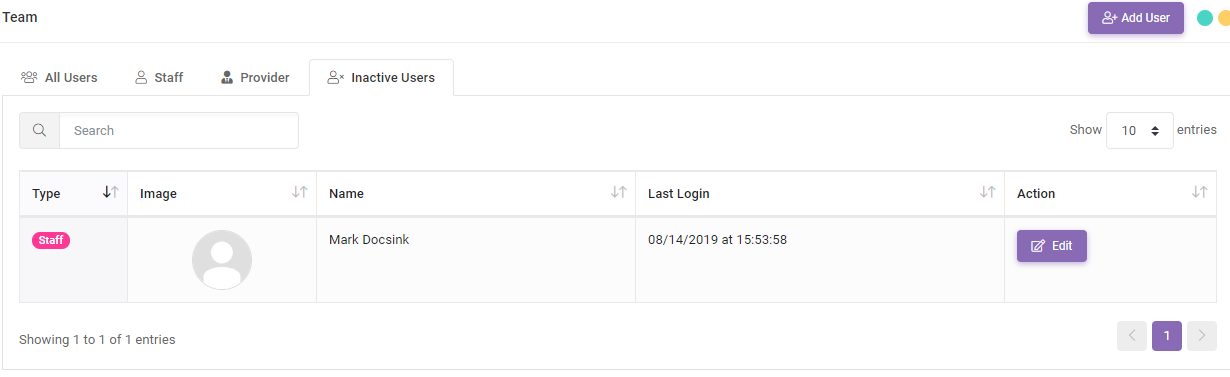Image resolution: width=1230 pixels, height=377 pixels.
Task: Go to previous page of results
Action: [x=1132, y=336]
